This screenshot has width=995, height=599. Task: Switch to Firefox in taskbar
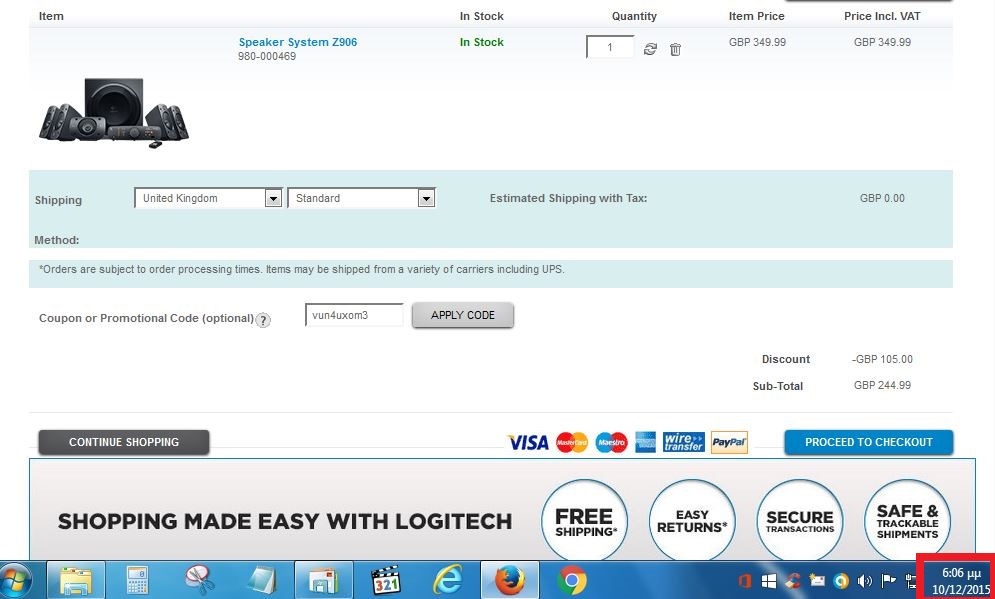[510, 581]
